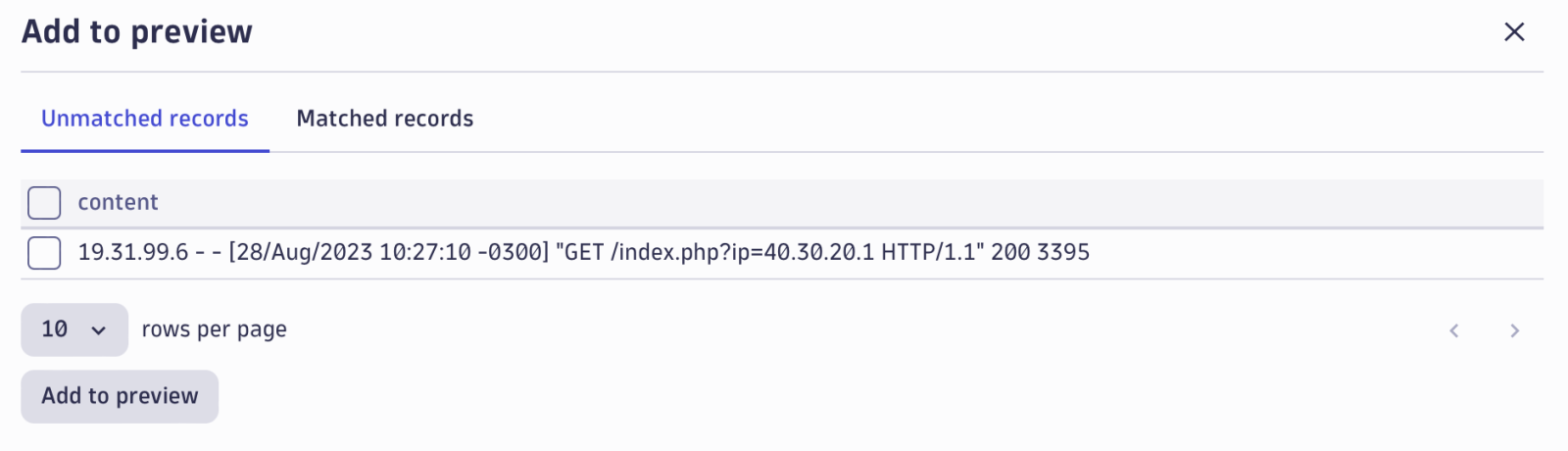Open the rows per page dropdown
This screenshot has width=1568, height=451.
(74, 329)
